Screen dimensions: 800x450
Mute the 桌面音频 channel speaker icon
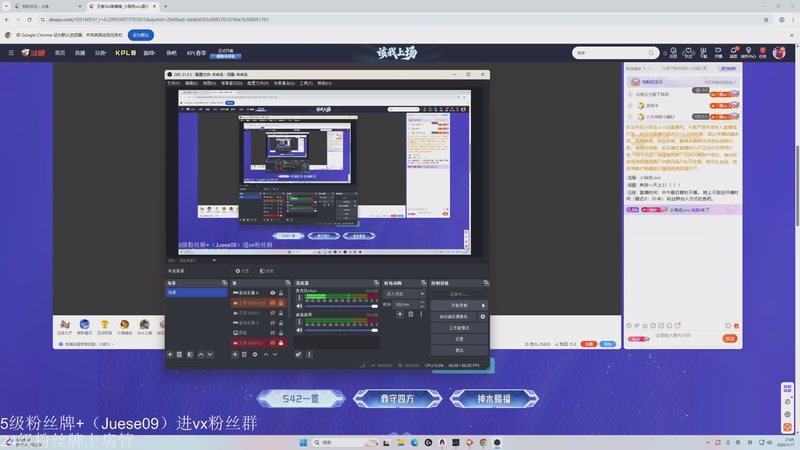tap(299, 330)
